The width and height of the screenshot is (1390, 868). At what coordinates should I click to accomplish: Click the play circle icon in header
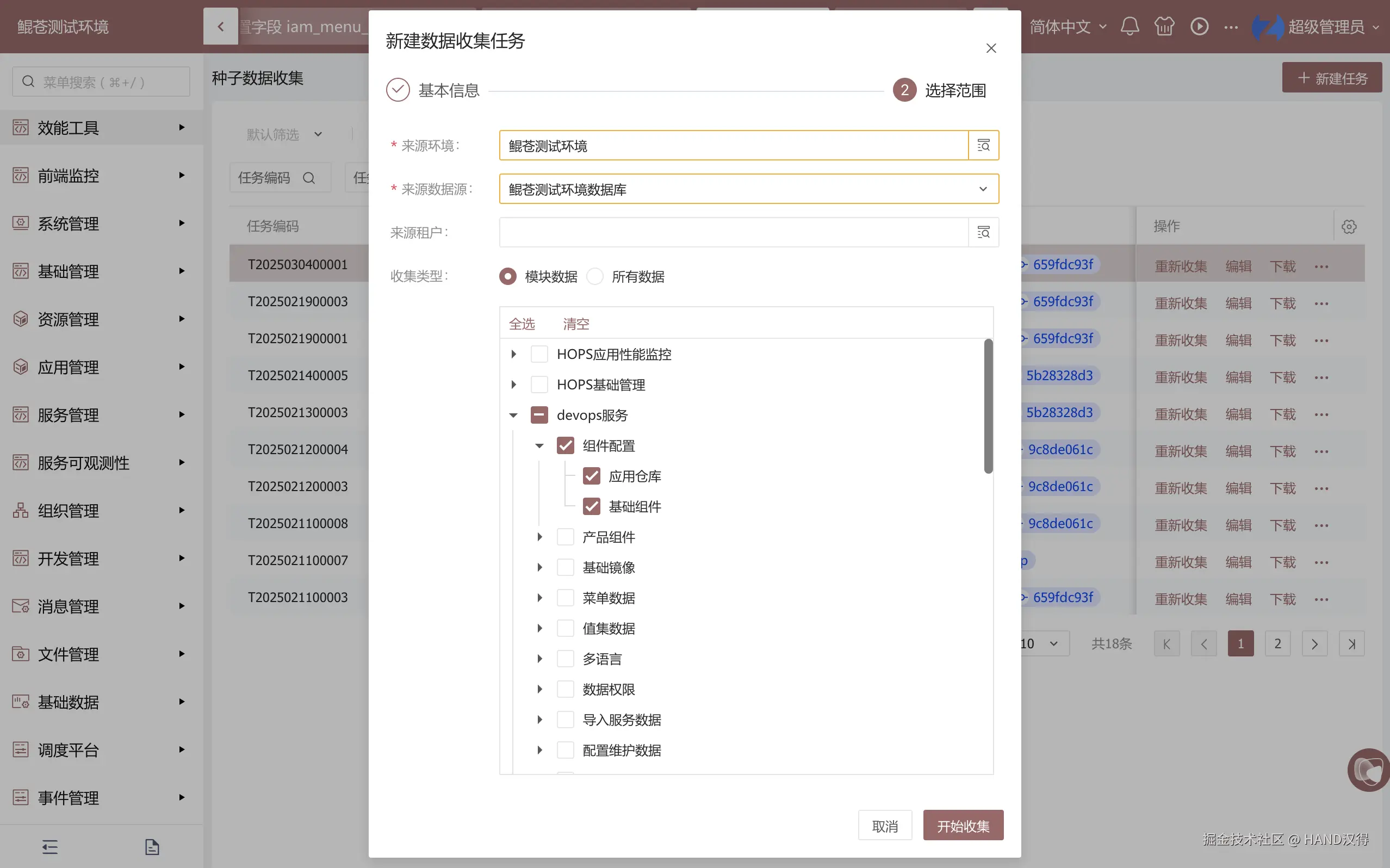[1199, 27]
